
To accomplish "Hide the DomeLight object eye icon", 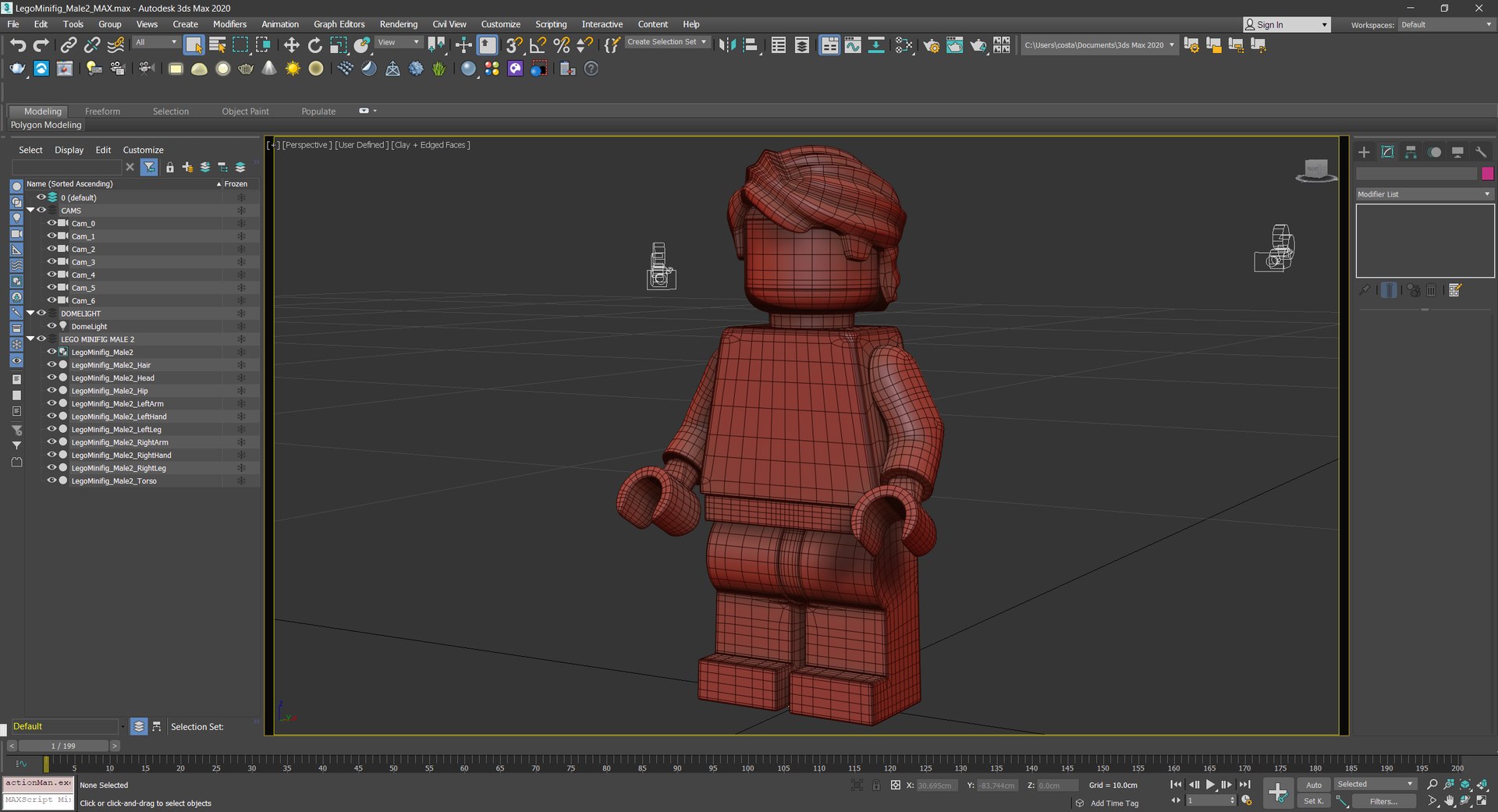I will point(51,326).
